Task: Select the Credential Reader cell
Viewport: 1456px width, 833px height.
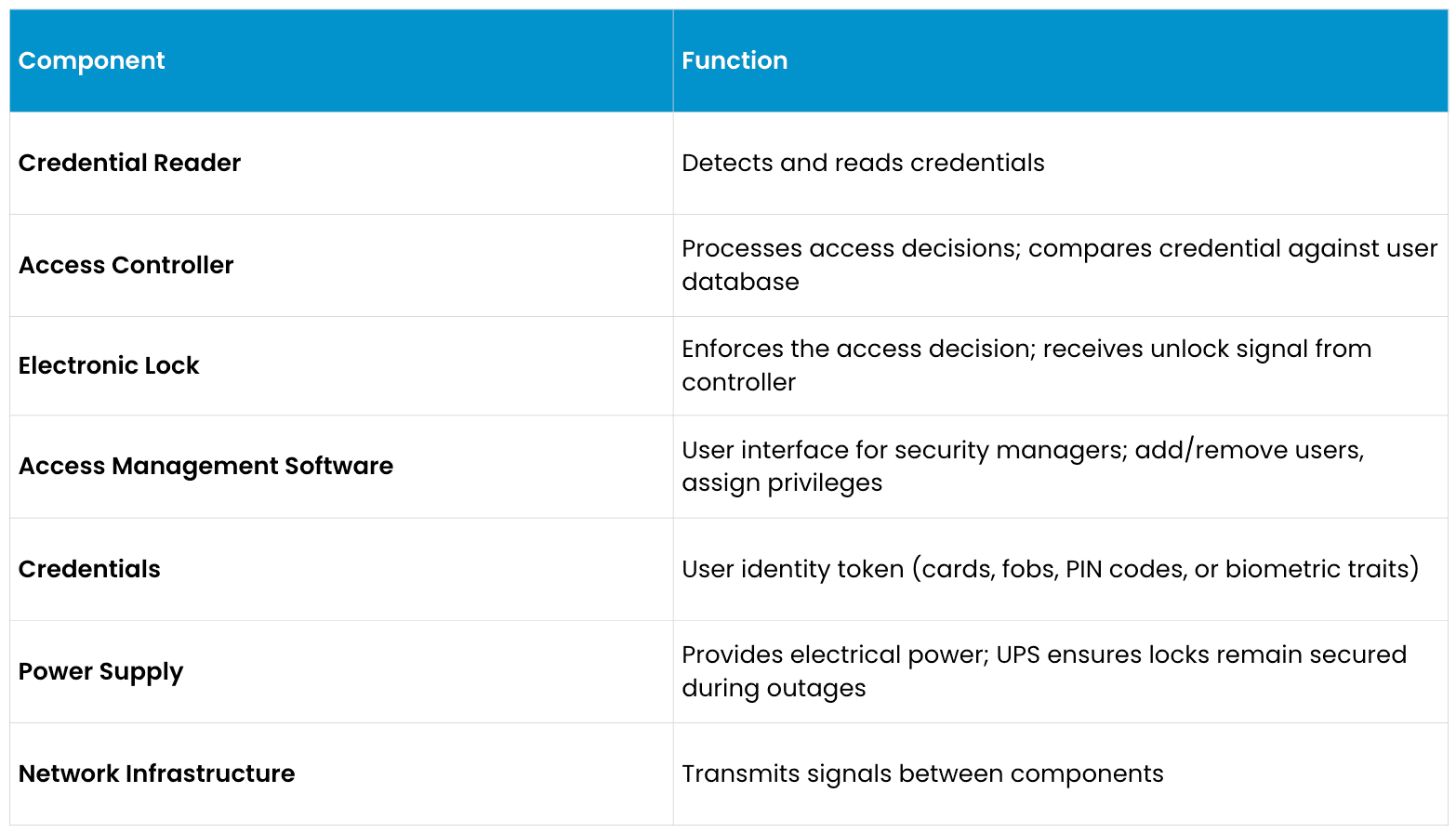Action: point(129,163)
